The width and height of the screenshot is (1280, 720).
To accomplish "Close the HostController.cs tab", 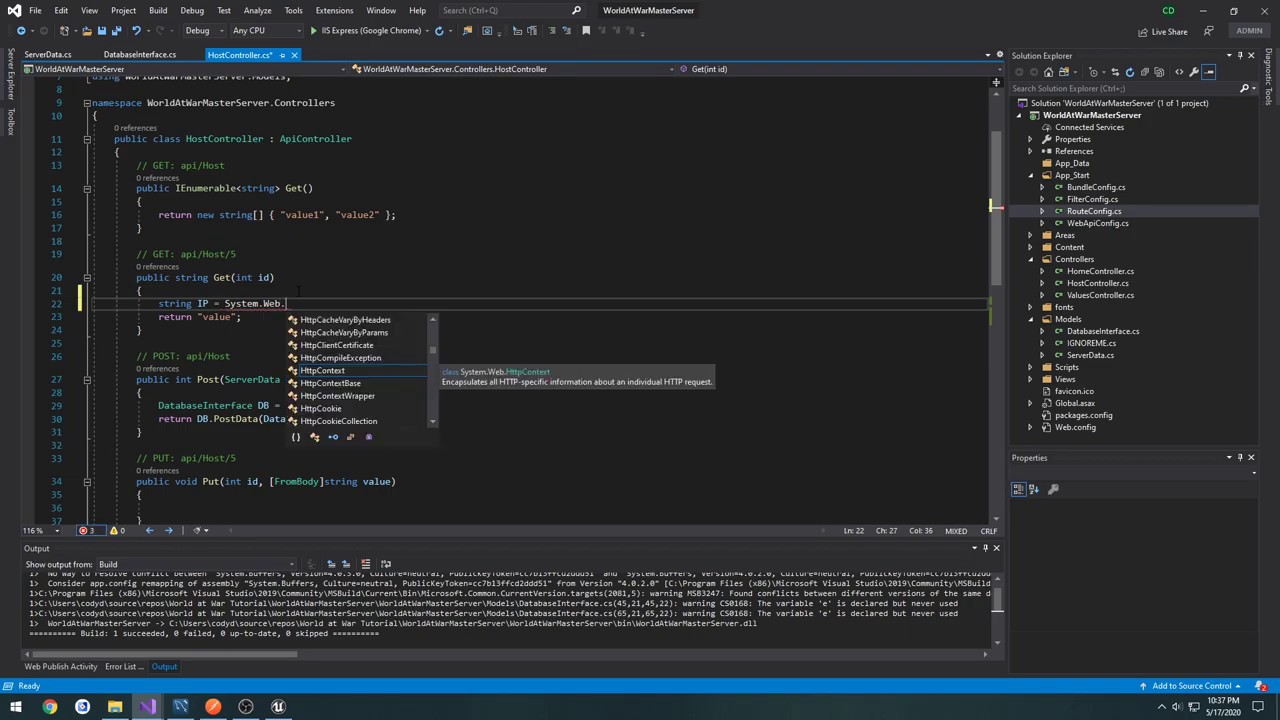I will point(294,55).
